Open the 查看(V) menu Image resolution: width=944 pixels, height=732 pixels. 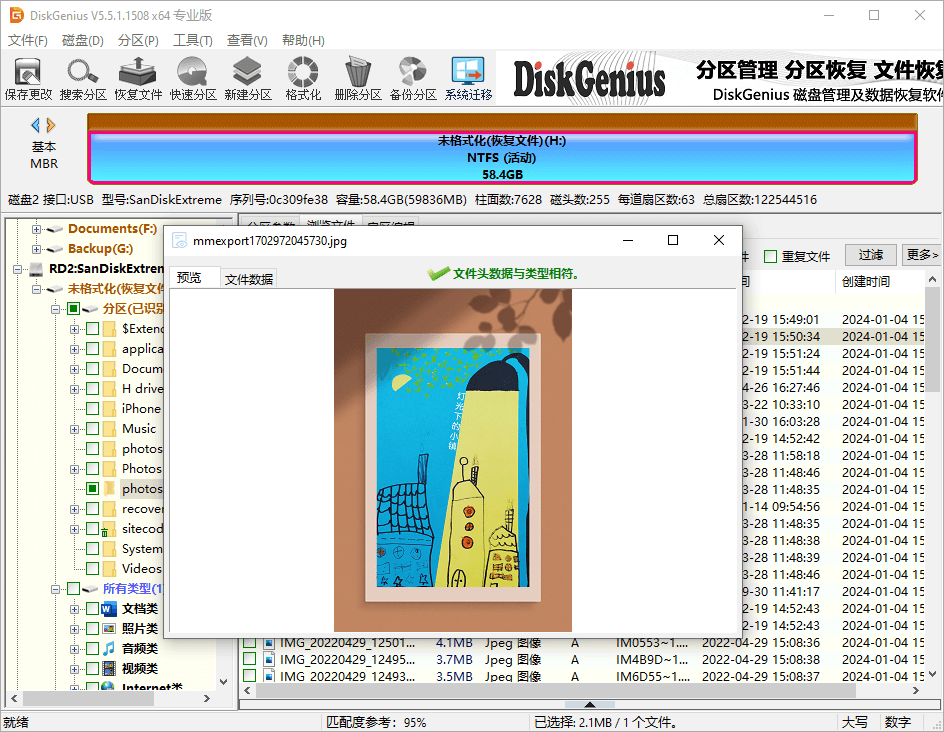[247, 40]
